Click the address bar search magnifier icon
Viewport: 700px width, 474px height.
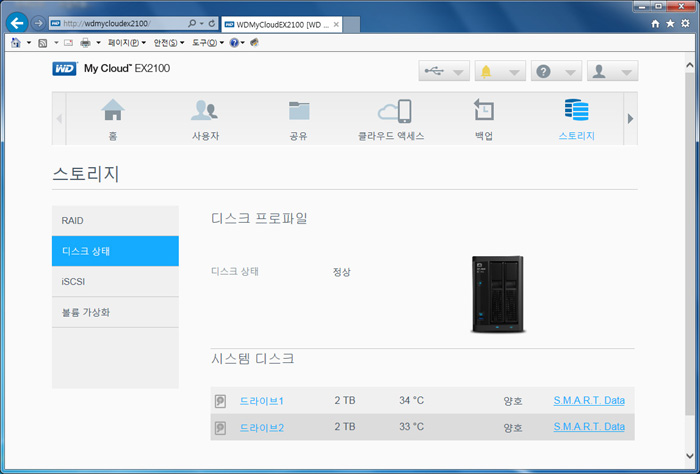tap(192, 23)
